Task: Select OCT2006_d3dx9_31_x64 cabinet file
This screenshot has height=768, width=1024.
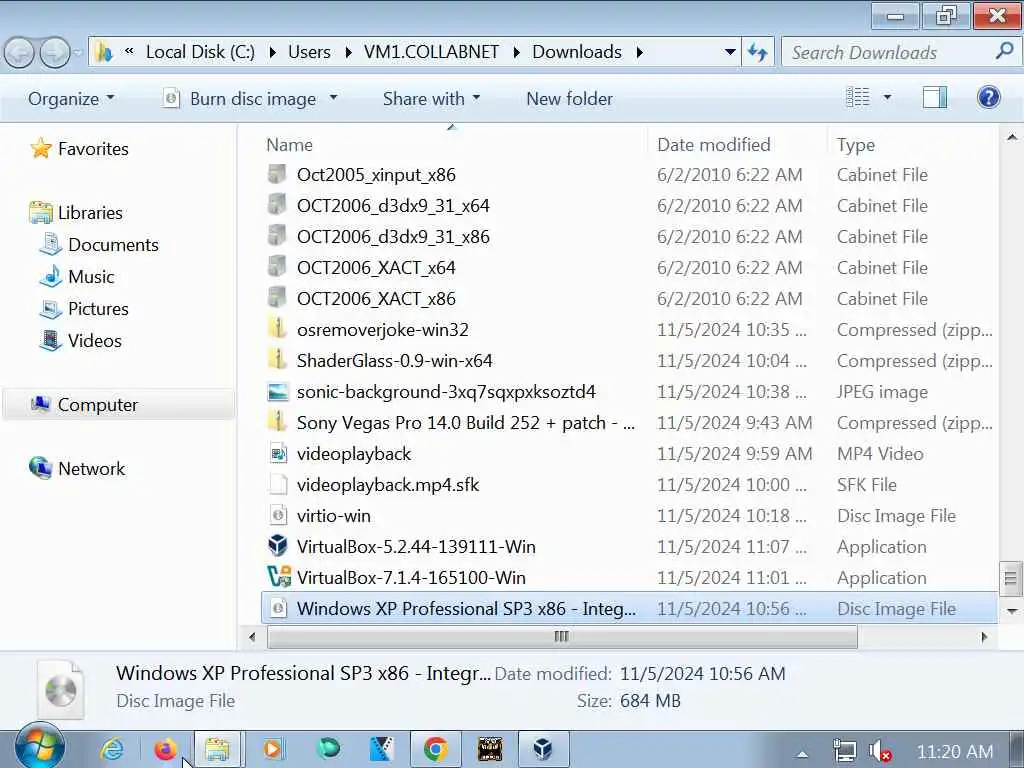Action: (x=393, y=206)
